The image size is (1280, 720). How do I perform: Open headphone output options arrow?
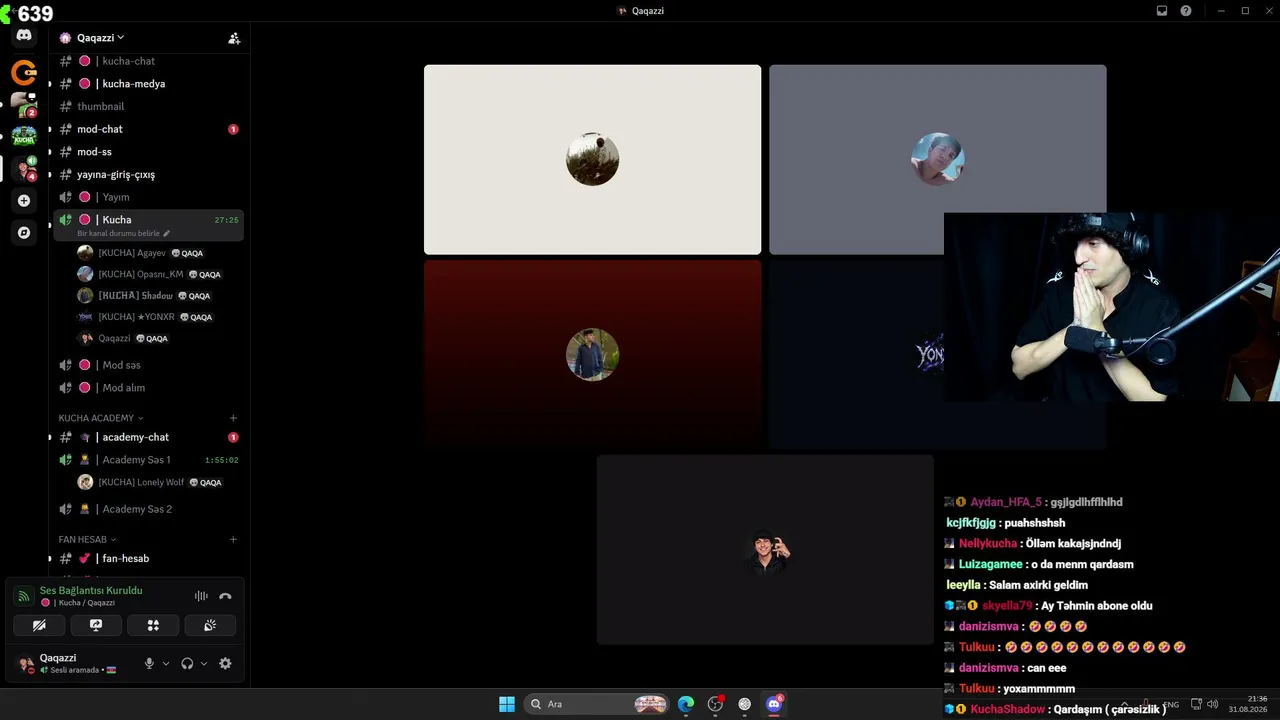[x=204, y=664]
